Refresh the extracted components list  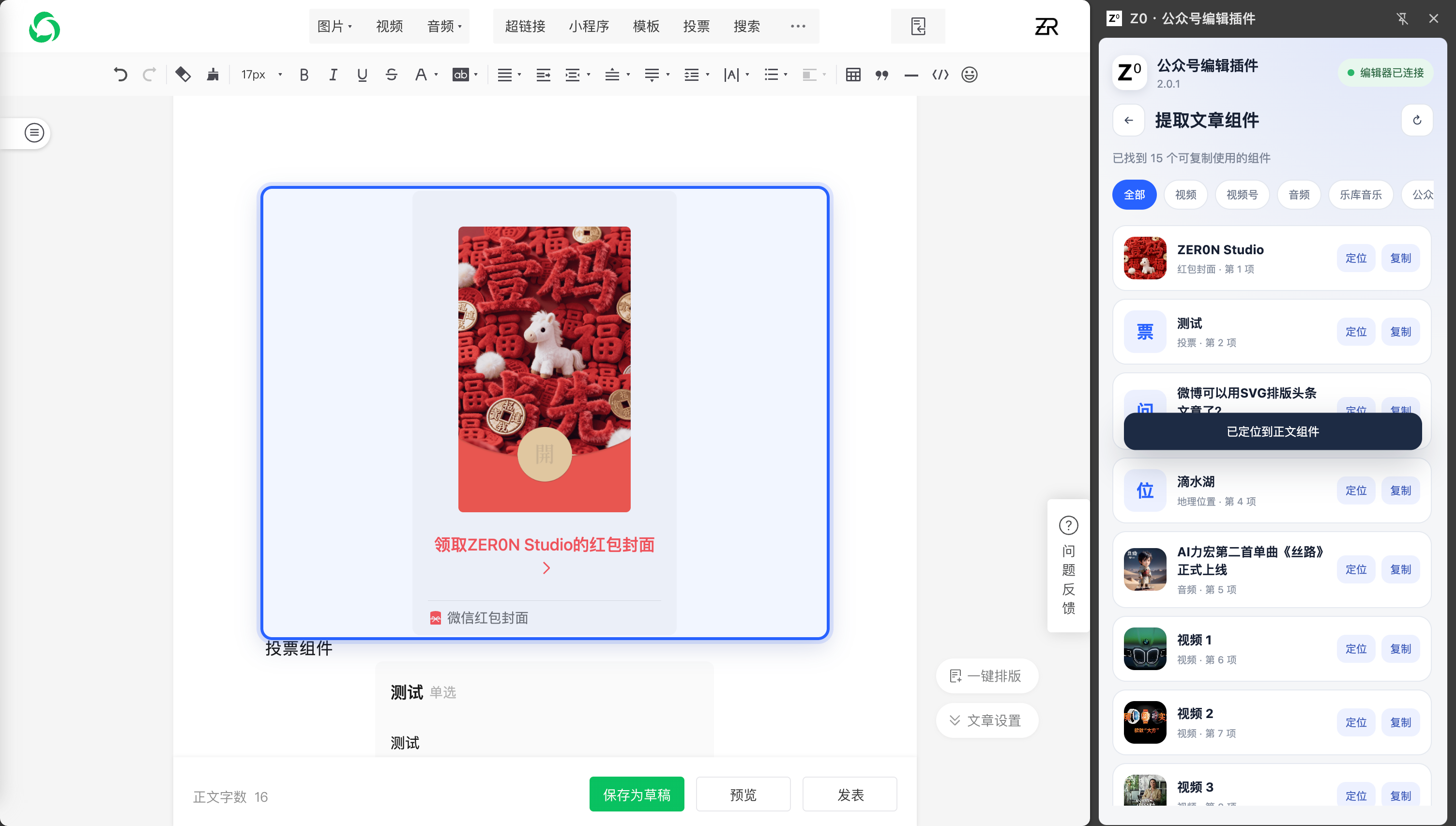(x=1416, y=120)
